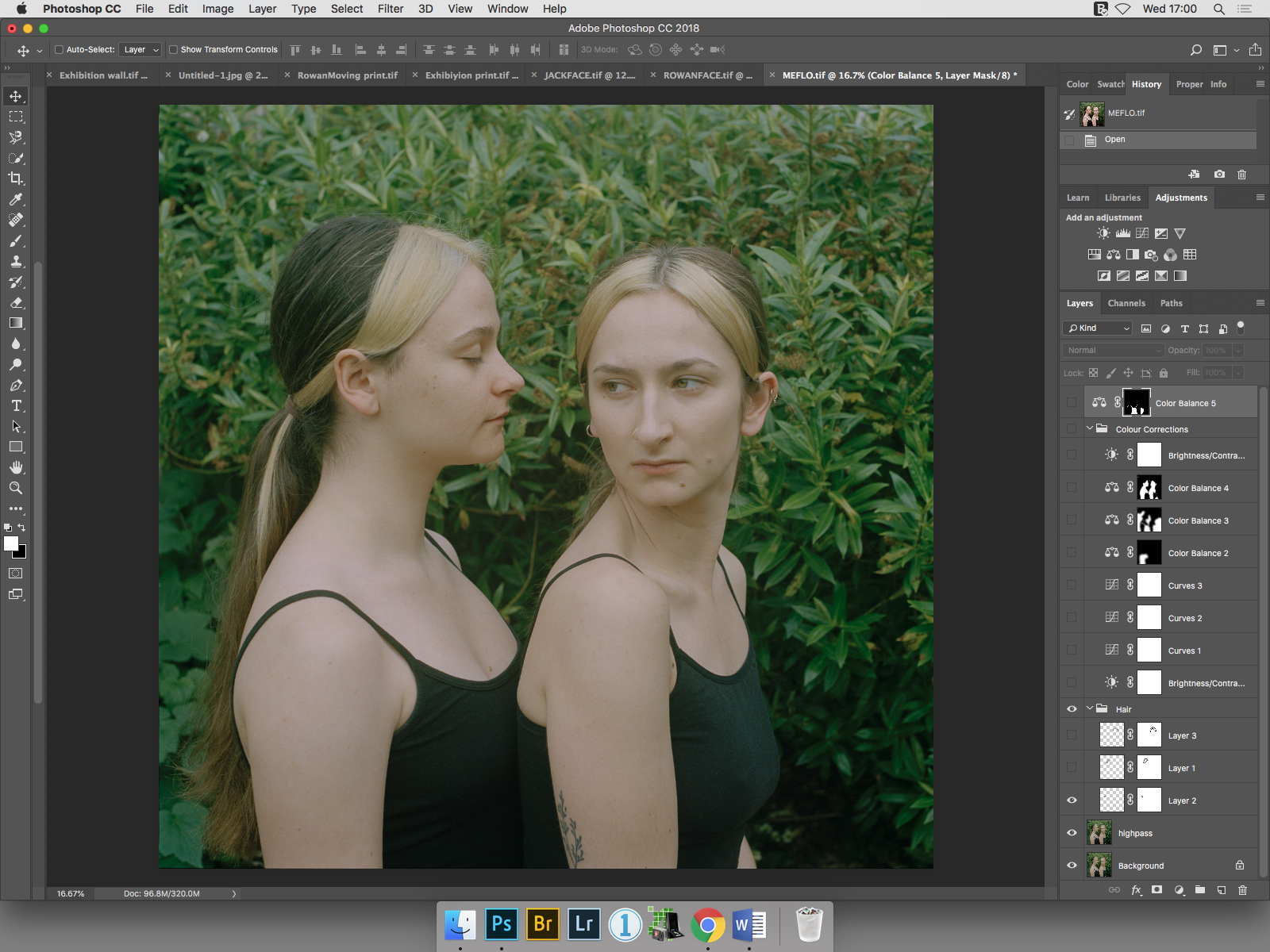The width and height of the screenshot is (1270, 952).
Task: Select the Clone Stamp tool
Action: tap(16, 261)
